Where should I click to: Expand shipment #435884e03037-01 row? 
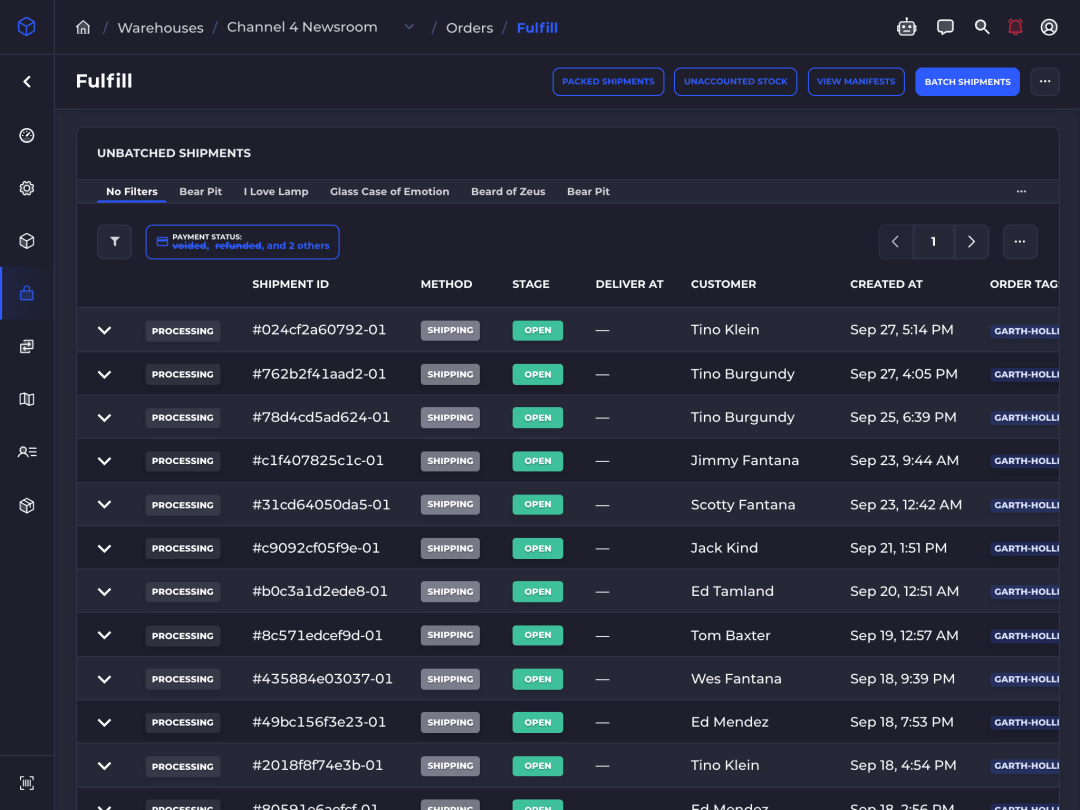[104, 680]
